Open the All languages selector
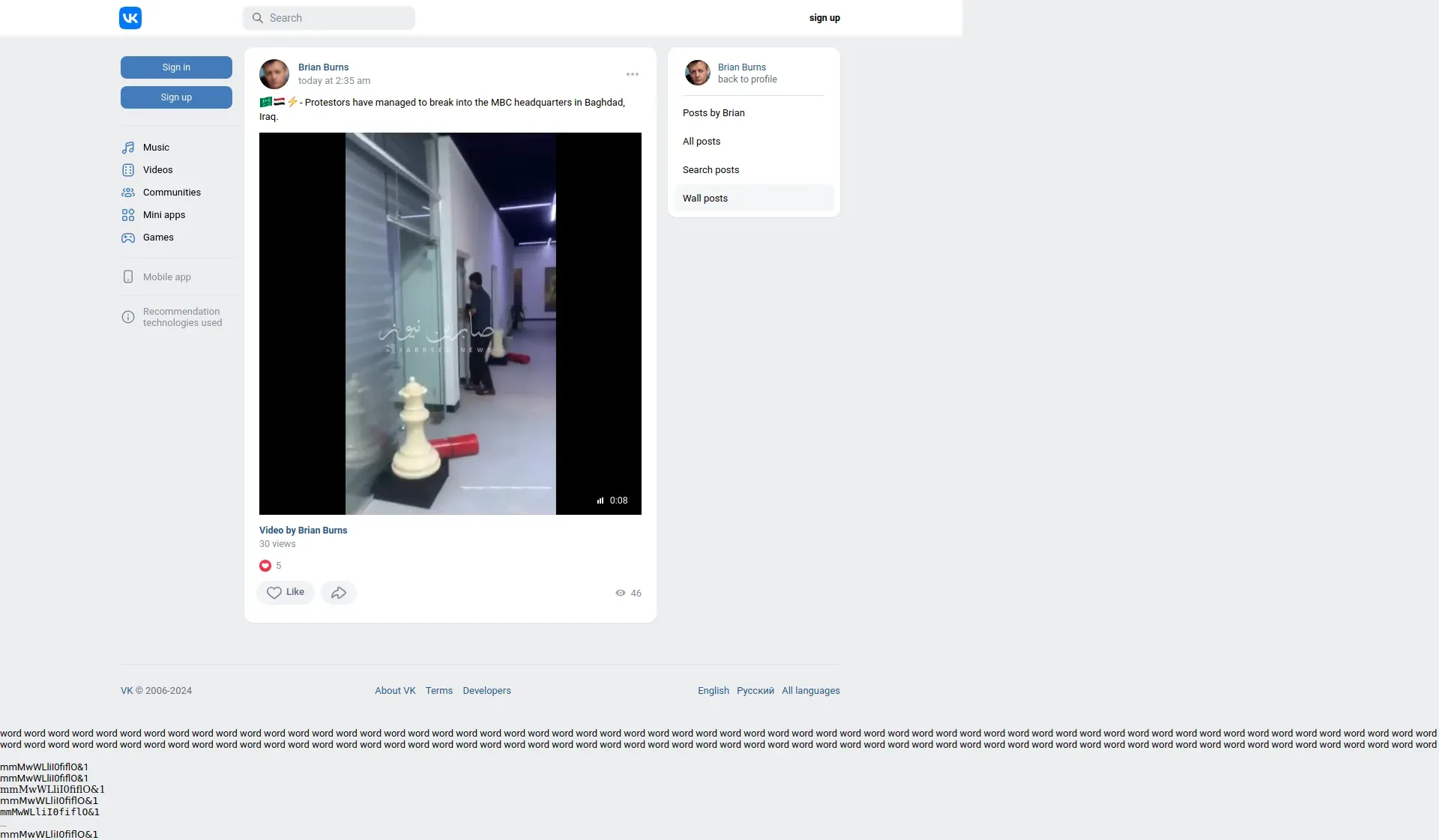This screenshot has height=840, width=1439. point(811,691)
